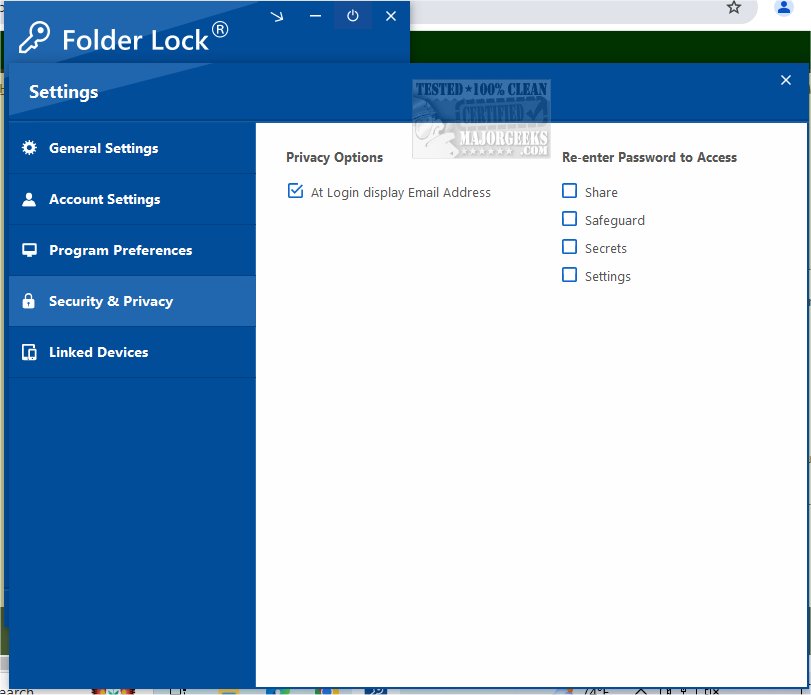811x695 pixels.
Task: Enable password re-entry for Settings
Action: pyautogui.click(x=569, y=275)
